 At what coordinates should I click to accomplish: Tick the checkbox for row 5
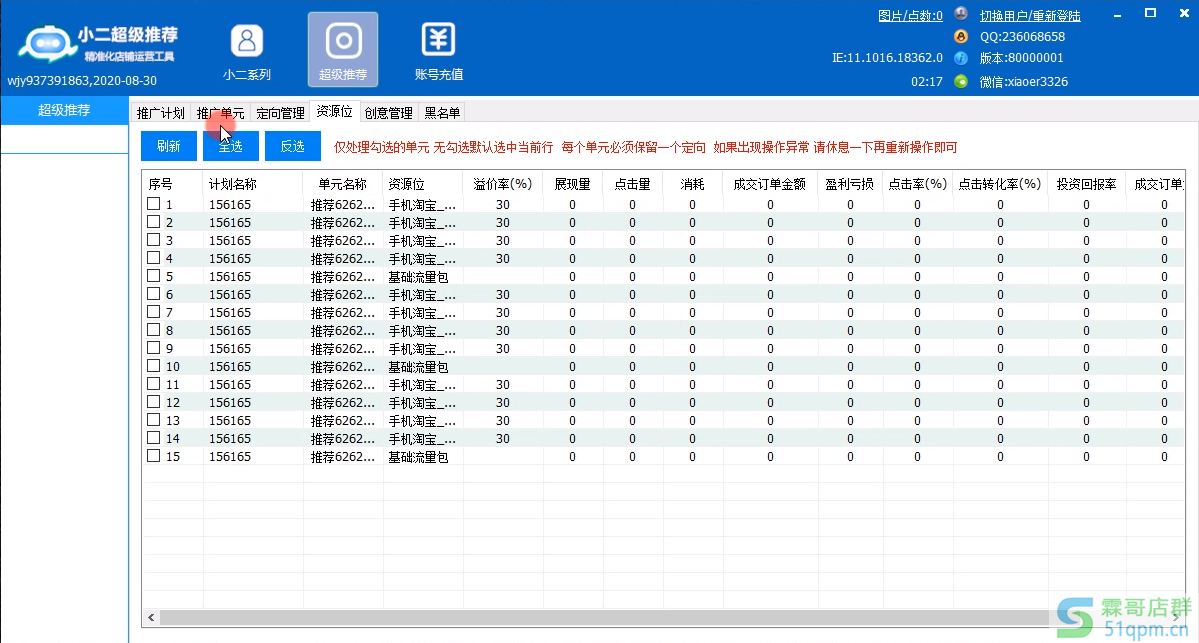tap(154, 276)
